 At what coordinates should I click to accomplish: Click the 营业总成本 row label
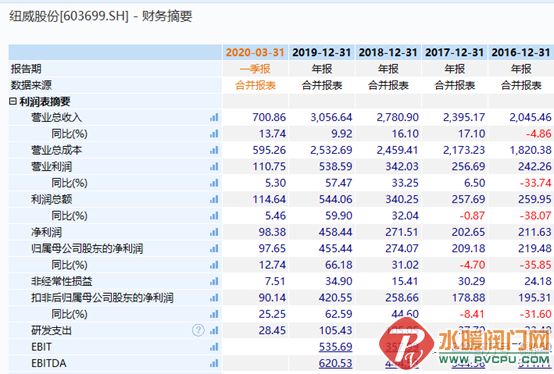(x=56, y=150)
